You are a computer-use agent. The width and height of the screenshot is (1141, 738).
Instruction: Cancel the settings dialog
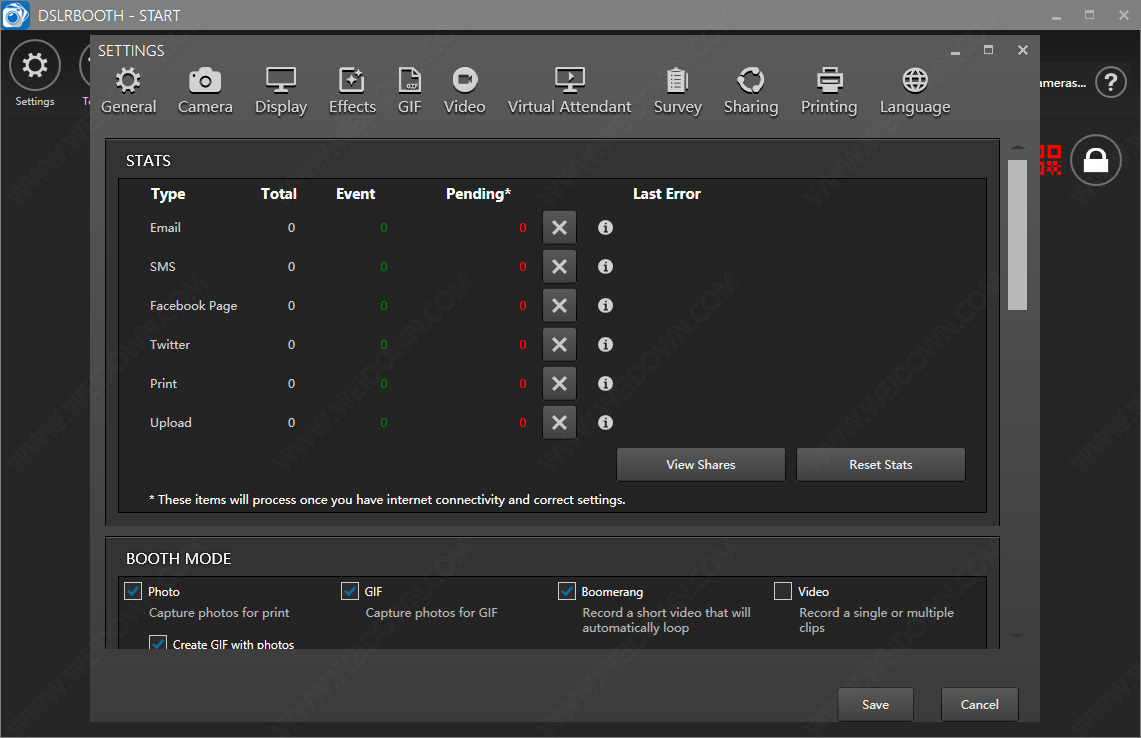[x=979, y=705]
